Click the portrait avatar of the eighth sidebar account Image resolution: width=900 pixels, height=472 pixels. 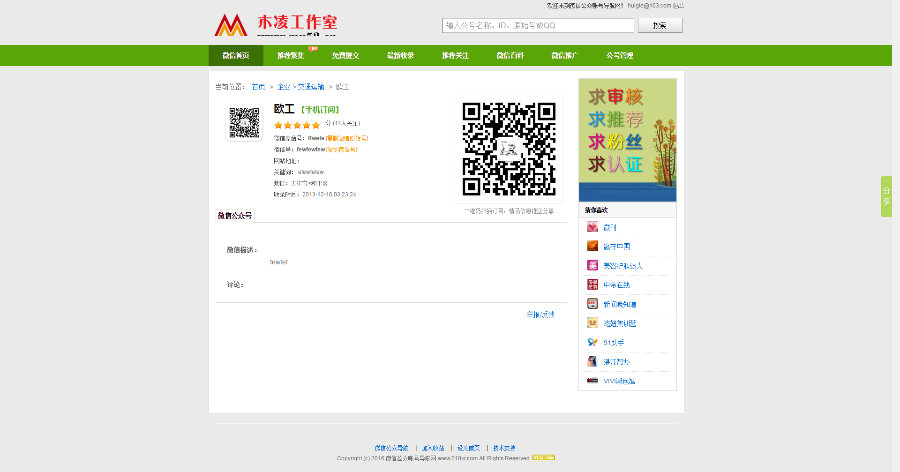pyautogui.click(x=592, y=362)
